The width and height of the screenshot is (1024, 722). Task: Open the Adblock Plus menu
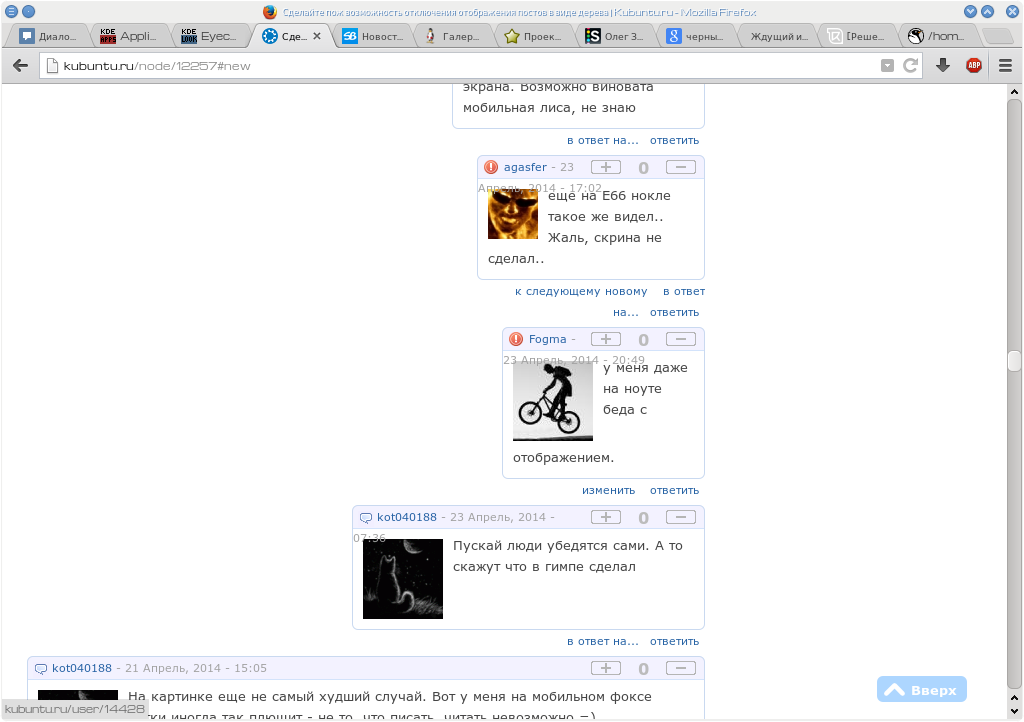tap(974, 65)
